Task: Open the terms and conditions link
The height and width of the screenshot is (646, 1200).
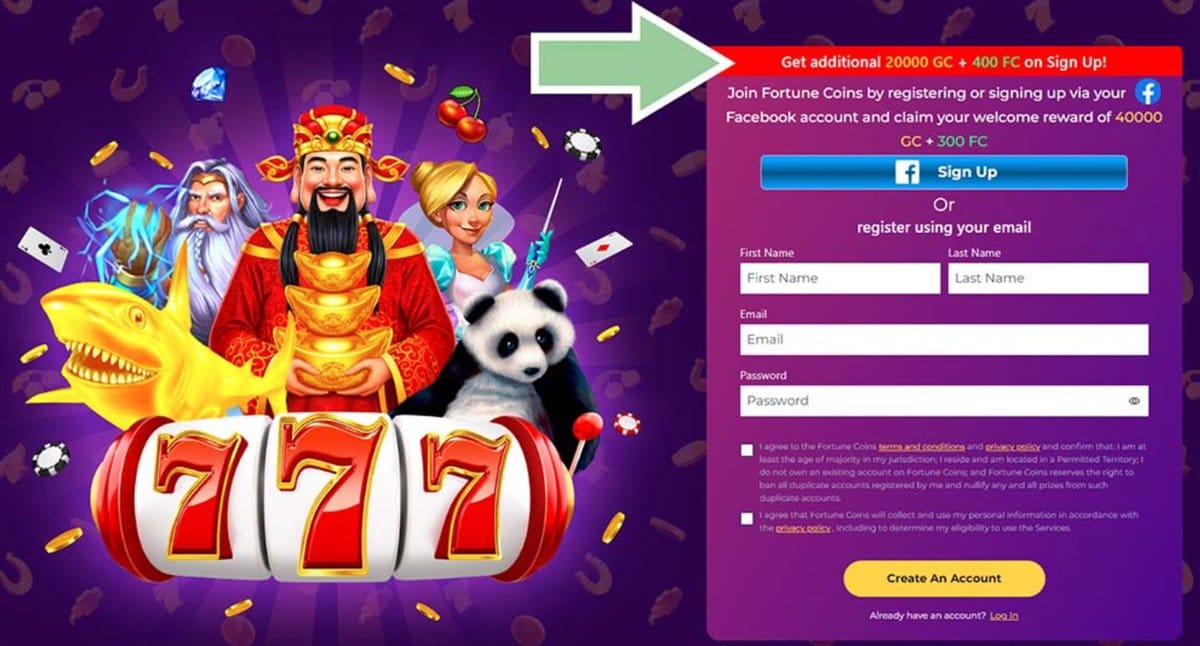Action: point(922,446)
